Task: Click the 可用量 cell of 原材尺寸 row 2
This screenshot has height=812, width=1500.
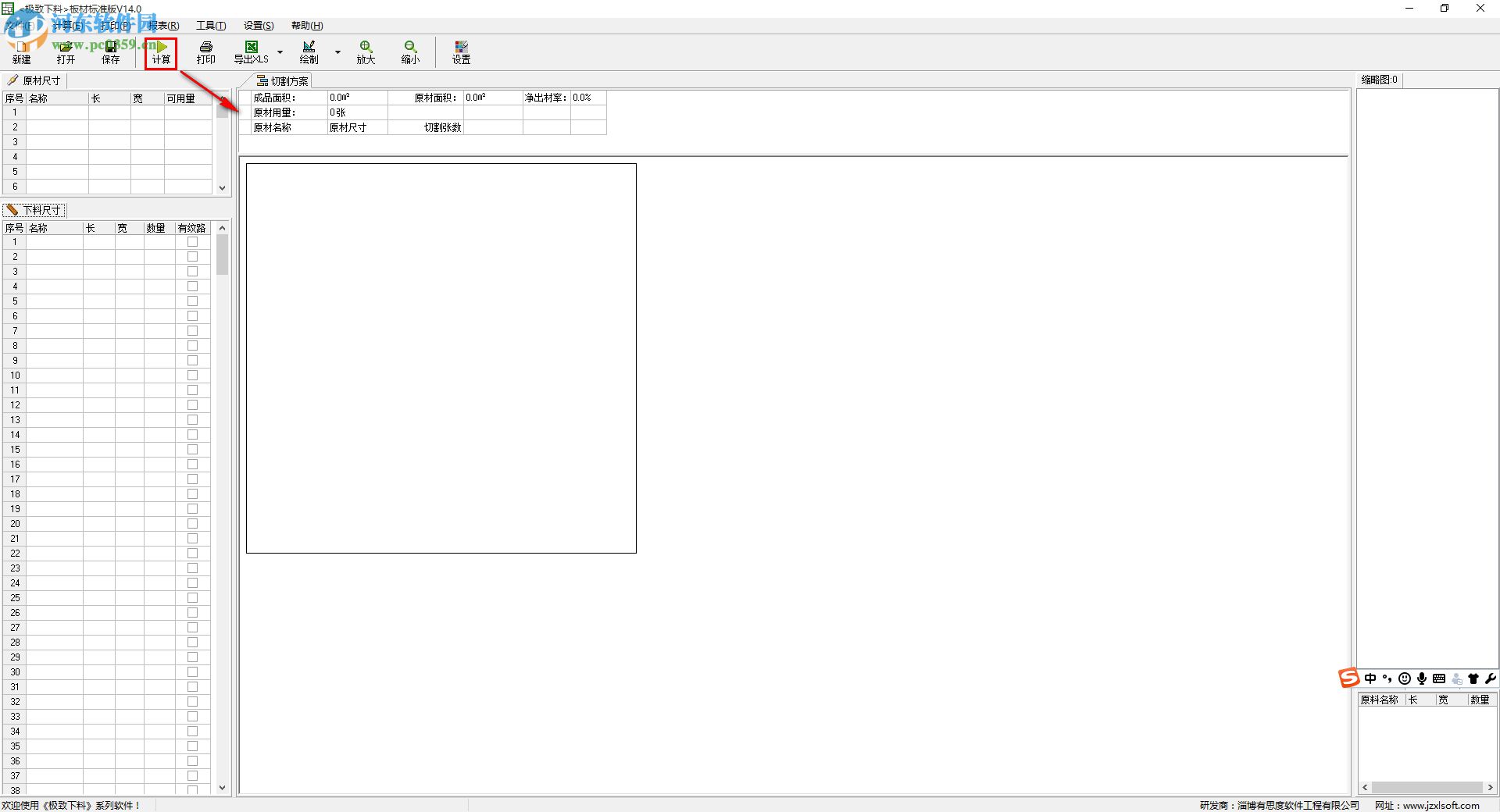Action: [187, 127]
